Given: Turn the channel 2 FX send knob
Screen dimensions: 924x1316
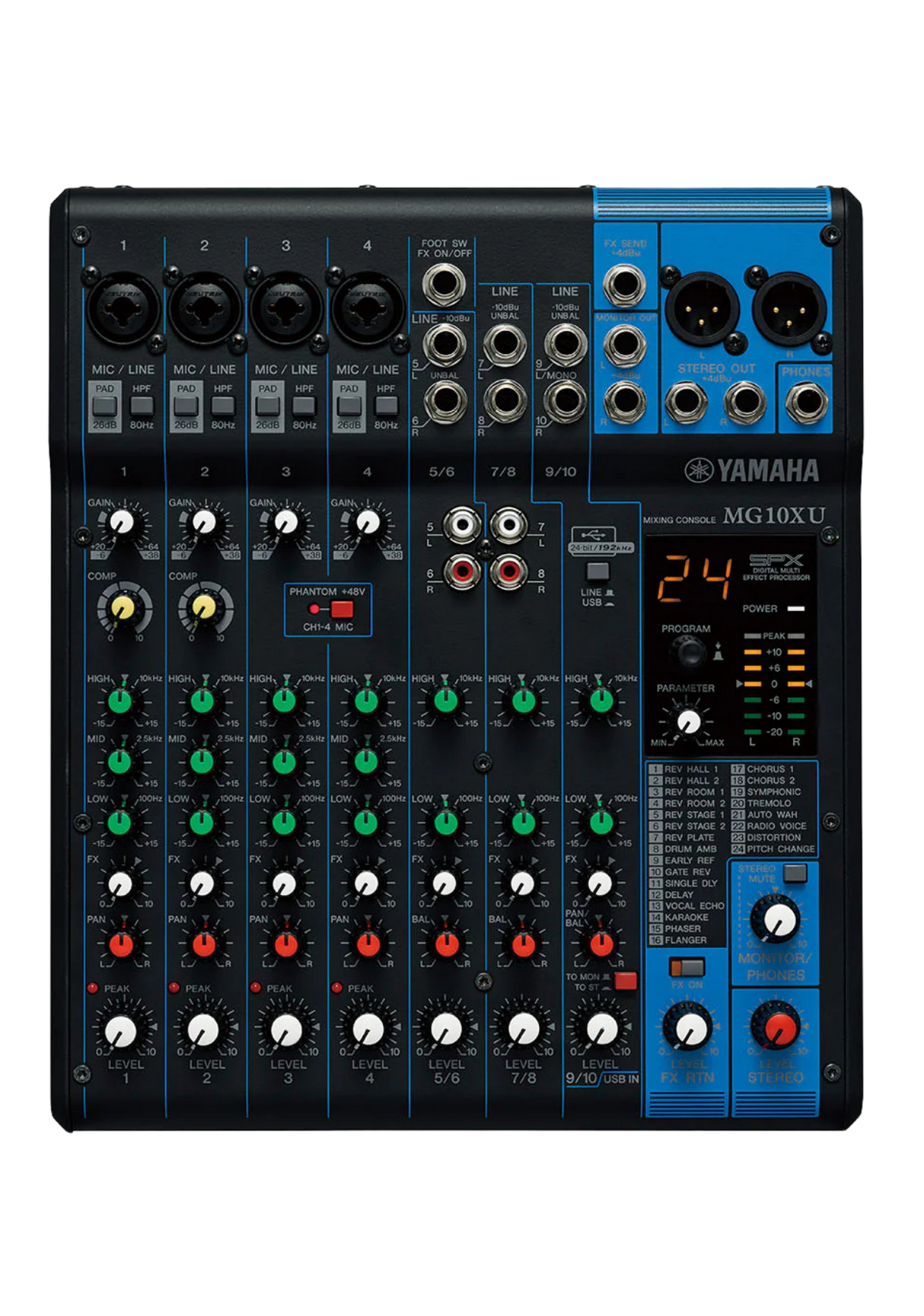Looking at the screenshot, I should tap(203, 883).
